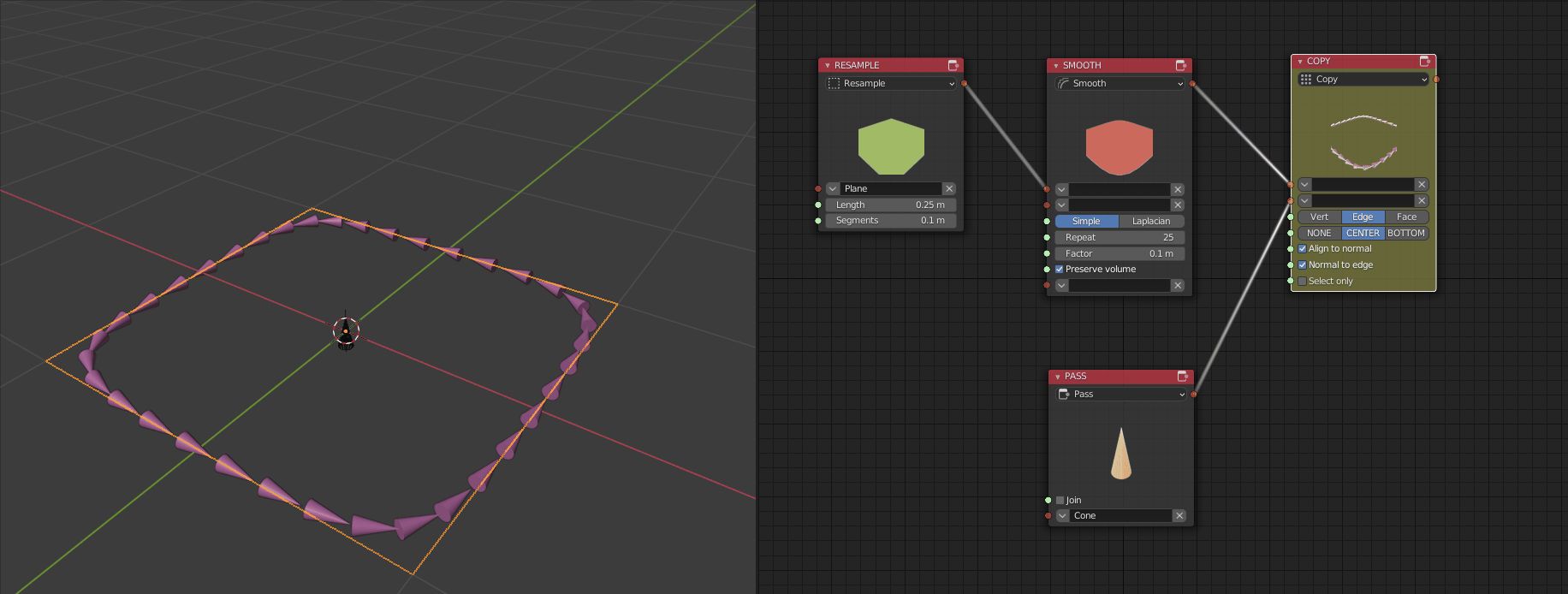Clear first Copy object field with X
This screenshot has width=1568, height=594.
[1422, 184]
